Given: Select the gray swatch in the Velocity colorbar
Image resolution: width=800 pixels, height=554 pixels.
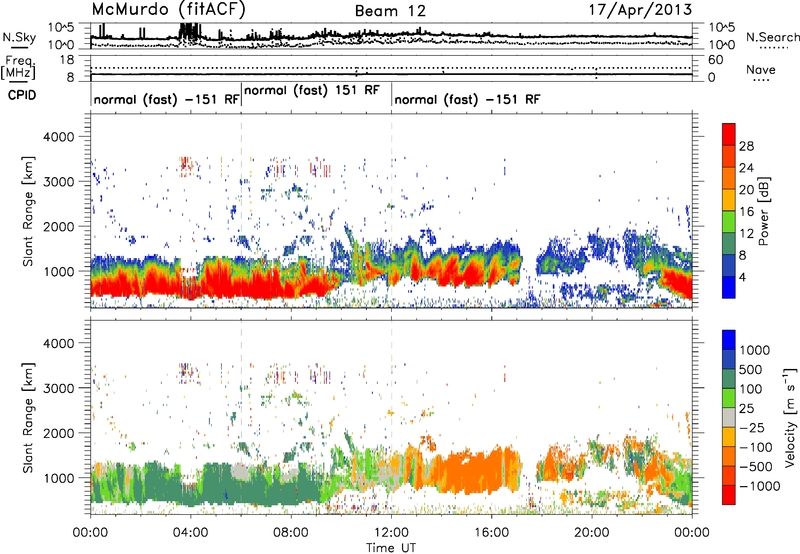Looking at the screenshot, I should [x=729, y=417].
